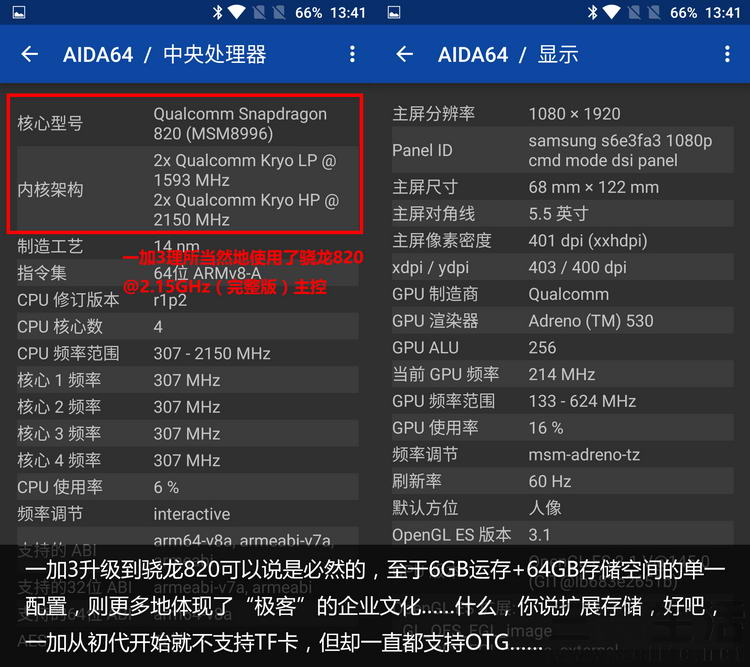Select the Panel ID samsung row
This screenshot has height=667, width=750.
(x=562, y=150)
